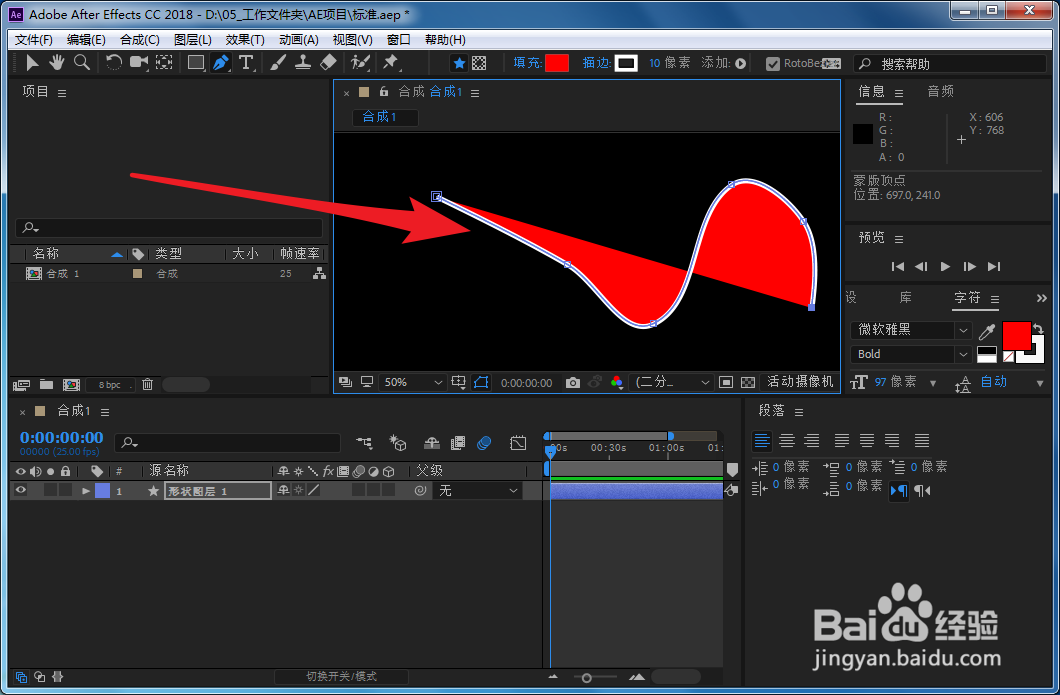
Task: Select the Eraser tool
Action: 328,63
